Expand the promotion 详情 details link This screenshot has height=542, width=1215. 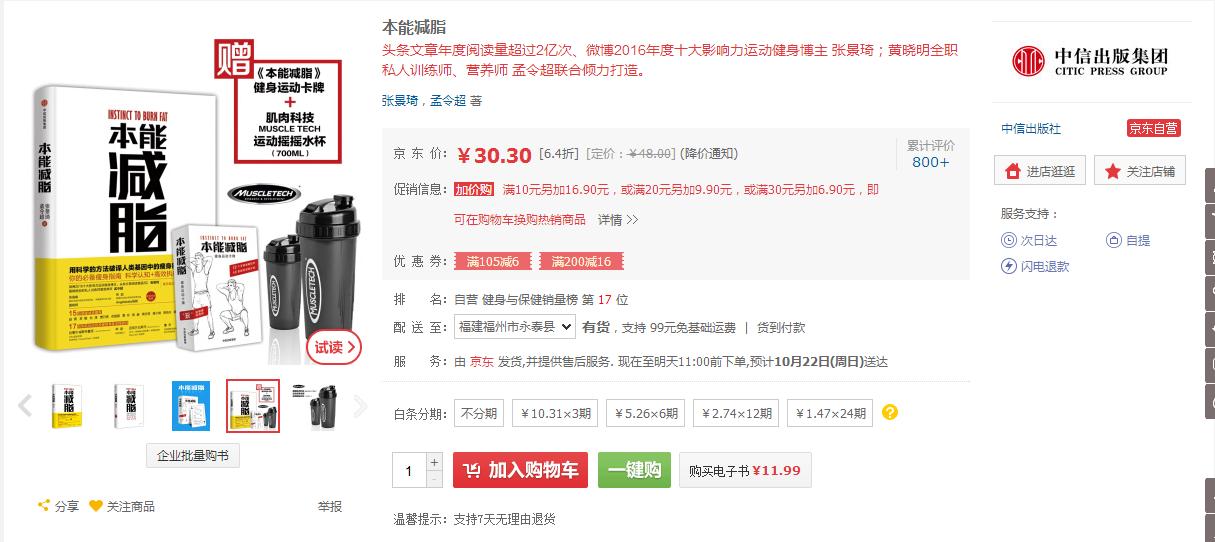(x=618, y=219)
